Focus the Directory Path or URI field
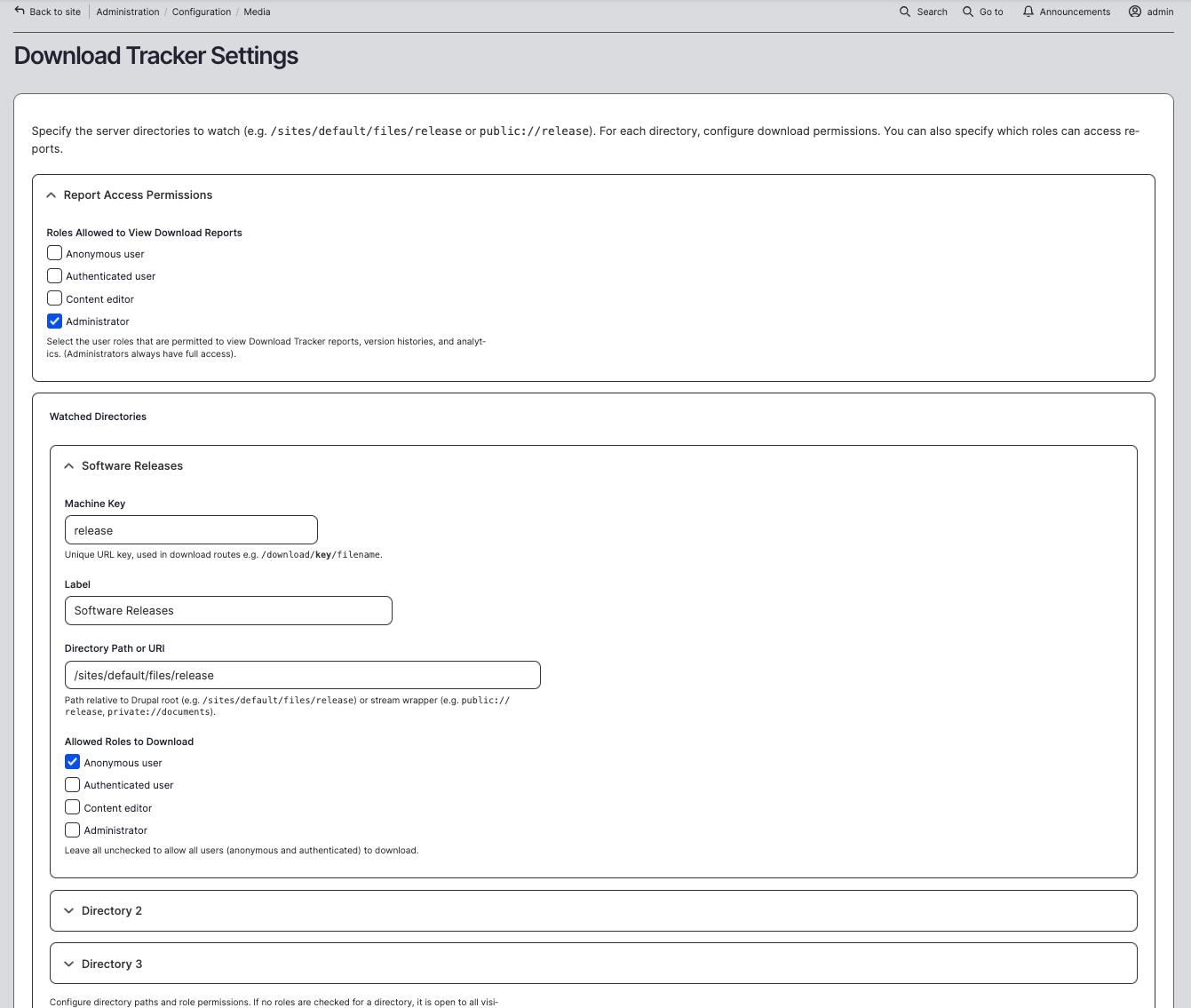Image resolution: width=1191 pixels, height=1008 pixels. 303,675
